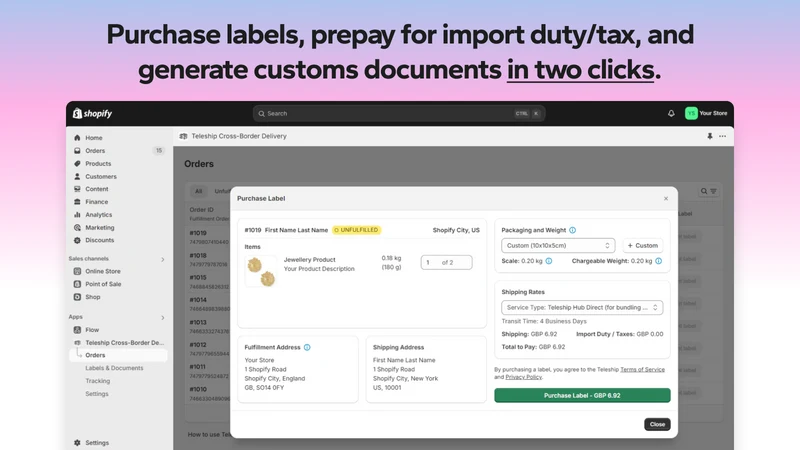The image size is (800, 450).
Task: Click the Shop bag icon
Action: click(77, 297)
